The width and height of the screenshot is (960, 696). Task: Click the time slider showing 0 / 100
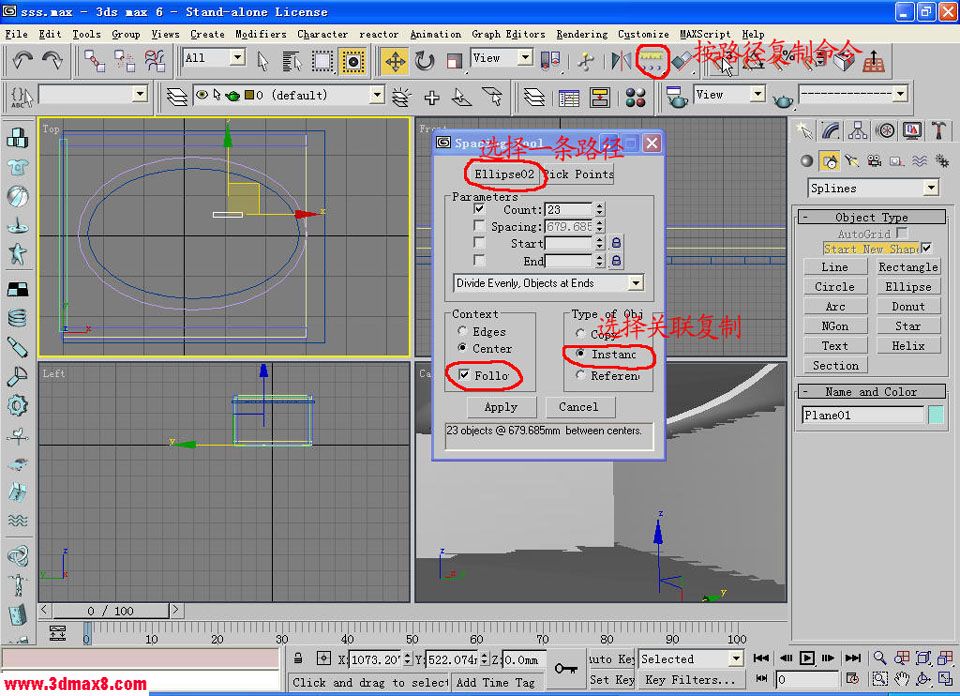(x=110, y=610)
